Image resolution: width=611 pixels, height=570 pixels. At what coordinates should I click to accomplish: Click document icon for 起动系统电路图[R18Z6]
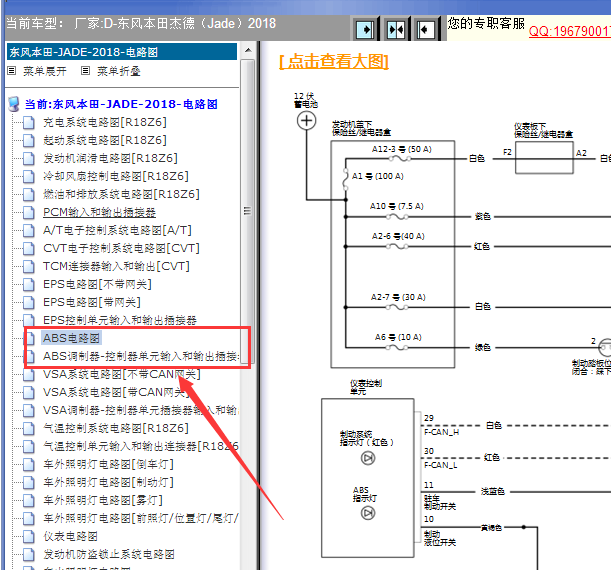click(28, 141)
